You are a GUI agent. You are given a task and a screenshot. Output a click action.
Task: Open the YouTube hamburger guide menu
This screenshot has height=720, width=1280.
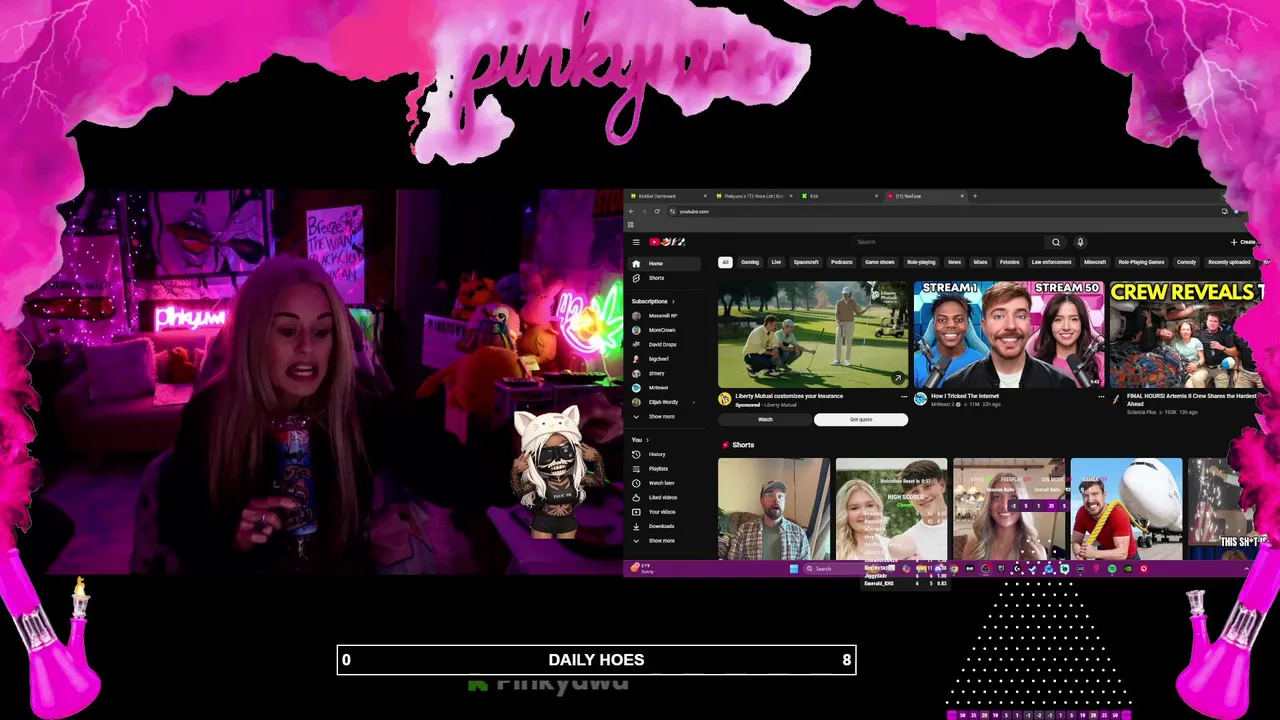pyautogui.click(x=635, y=242)
